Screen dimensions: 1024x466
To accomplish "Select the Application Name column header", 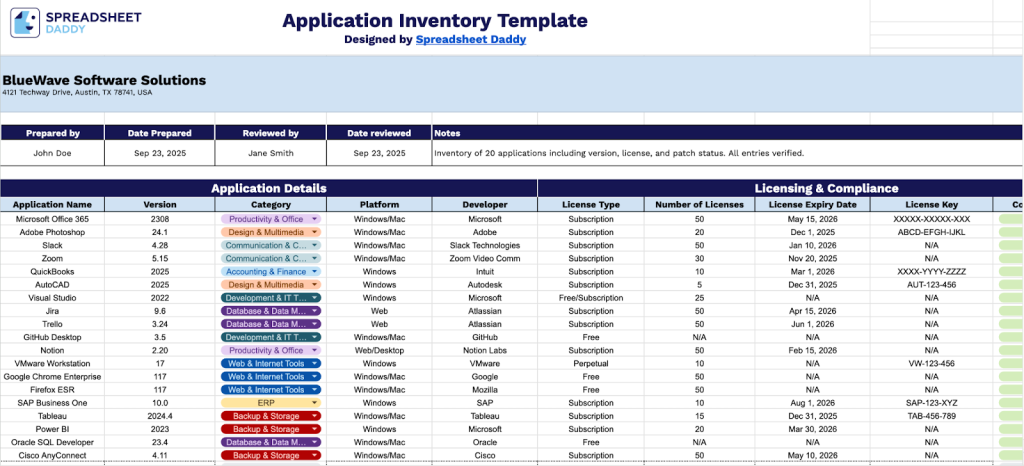I will (52, 204).
